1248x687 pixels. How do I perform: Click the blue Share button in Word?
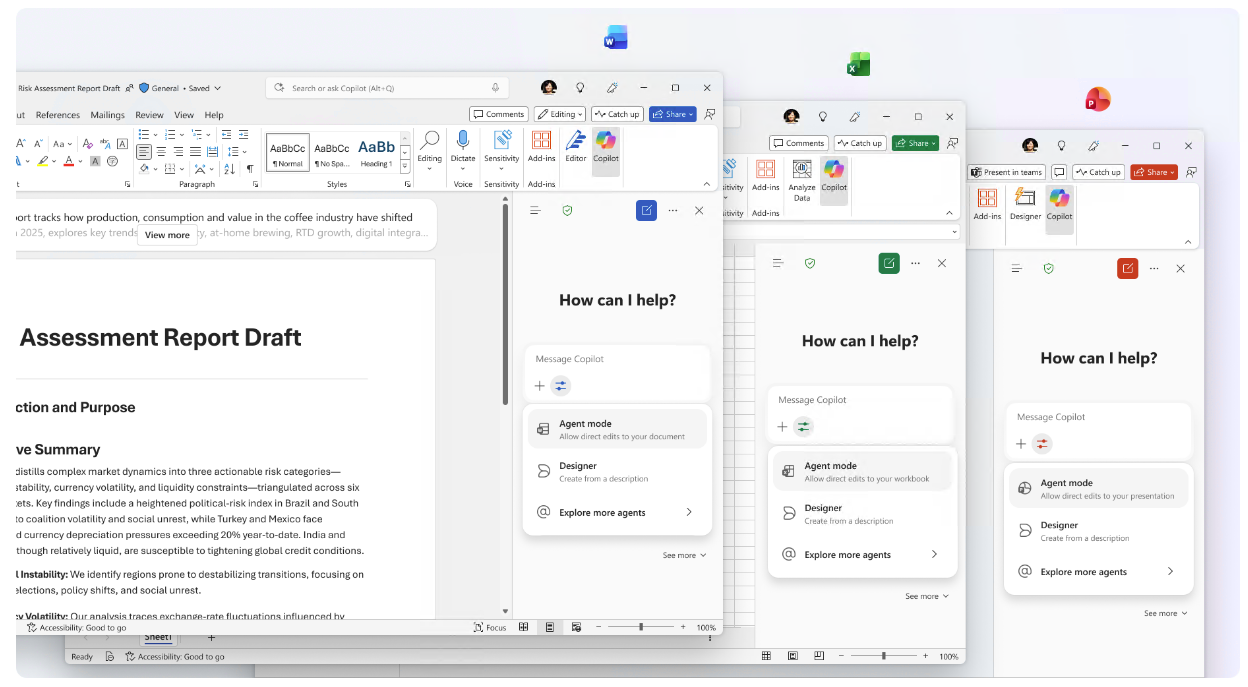coord(672,114)
